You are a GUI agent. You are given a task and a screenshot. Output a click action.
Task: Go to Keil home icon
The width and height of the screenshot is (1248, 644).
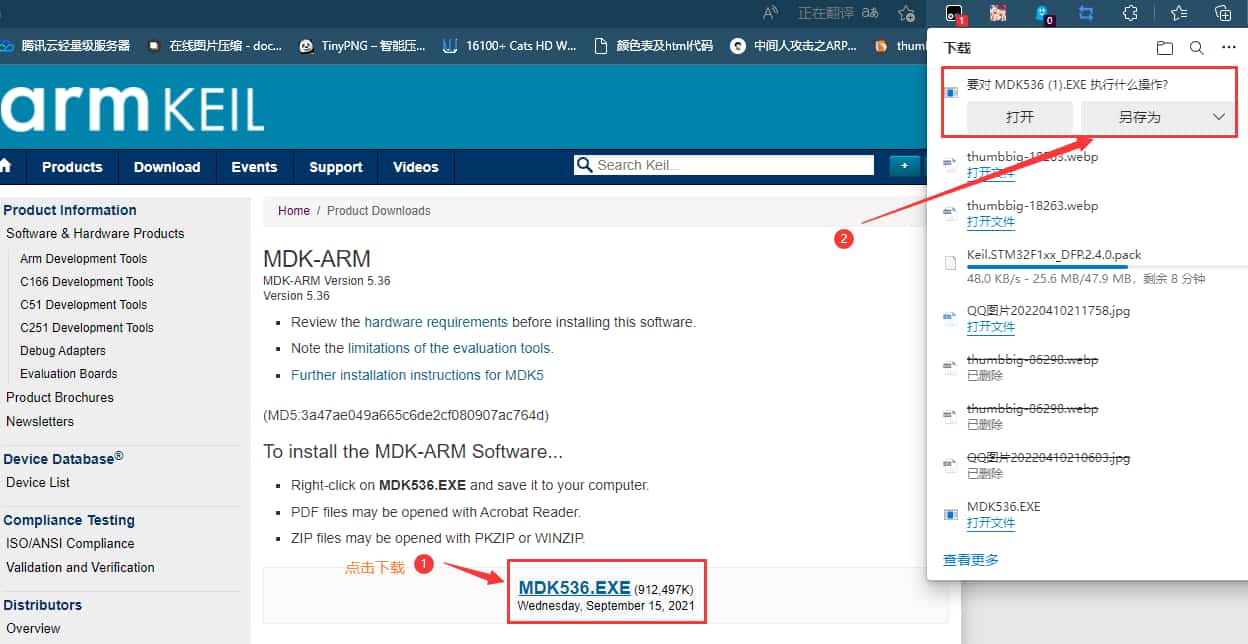[5, 167]
